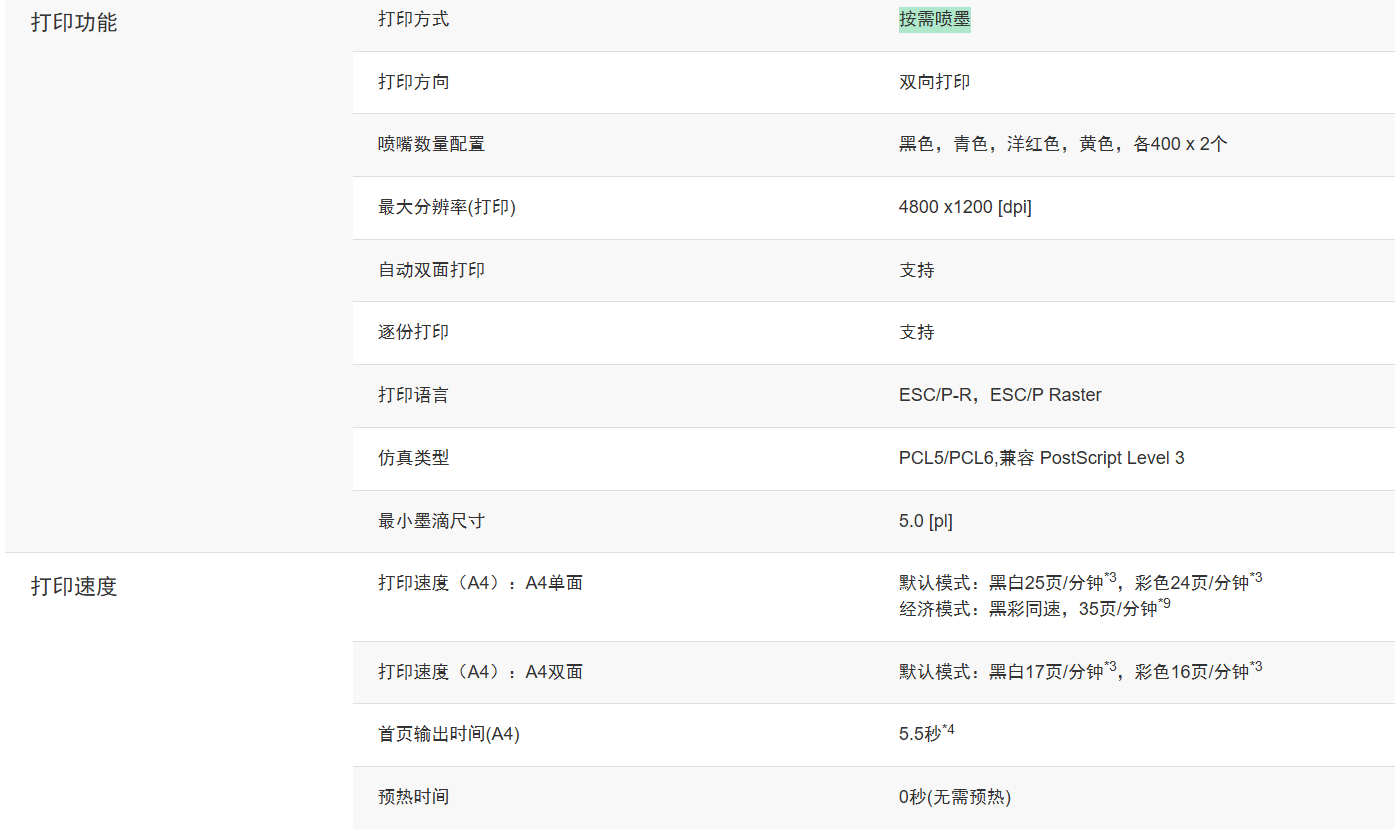Image resolution: width=1395 pixels, height=829 pixels.
Task: Click the 打印方式 row label
Action: 413,20
